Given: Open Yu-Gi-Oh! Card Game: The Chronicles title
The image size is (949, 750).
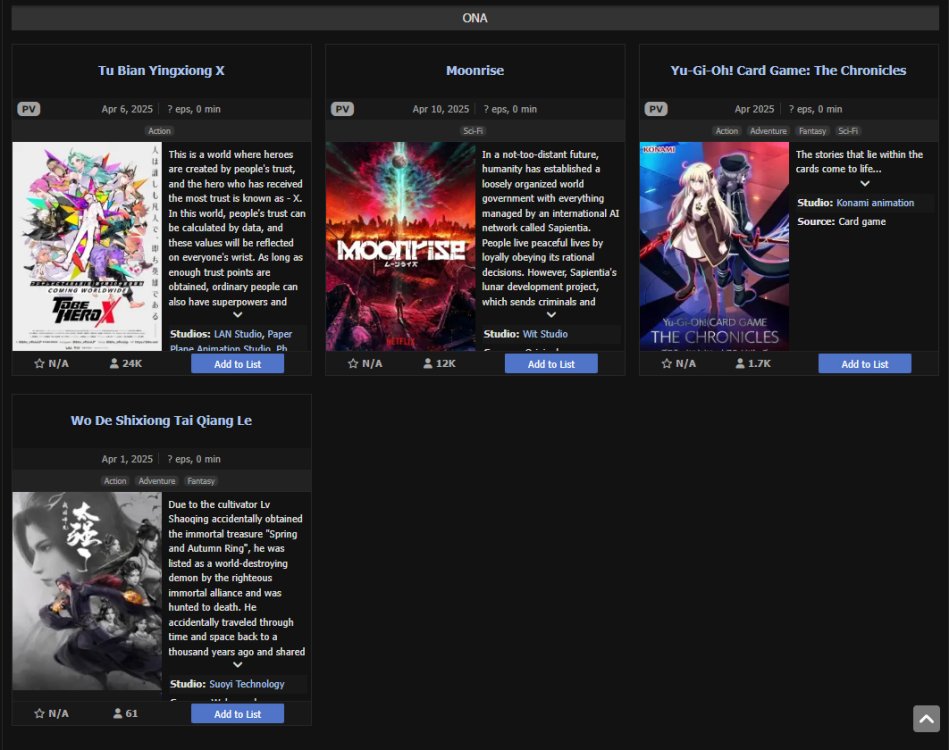Looking at the screenshot, I should click(x=788, y=70).
